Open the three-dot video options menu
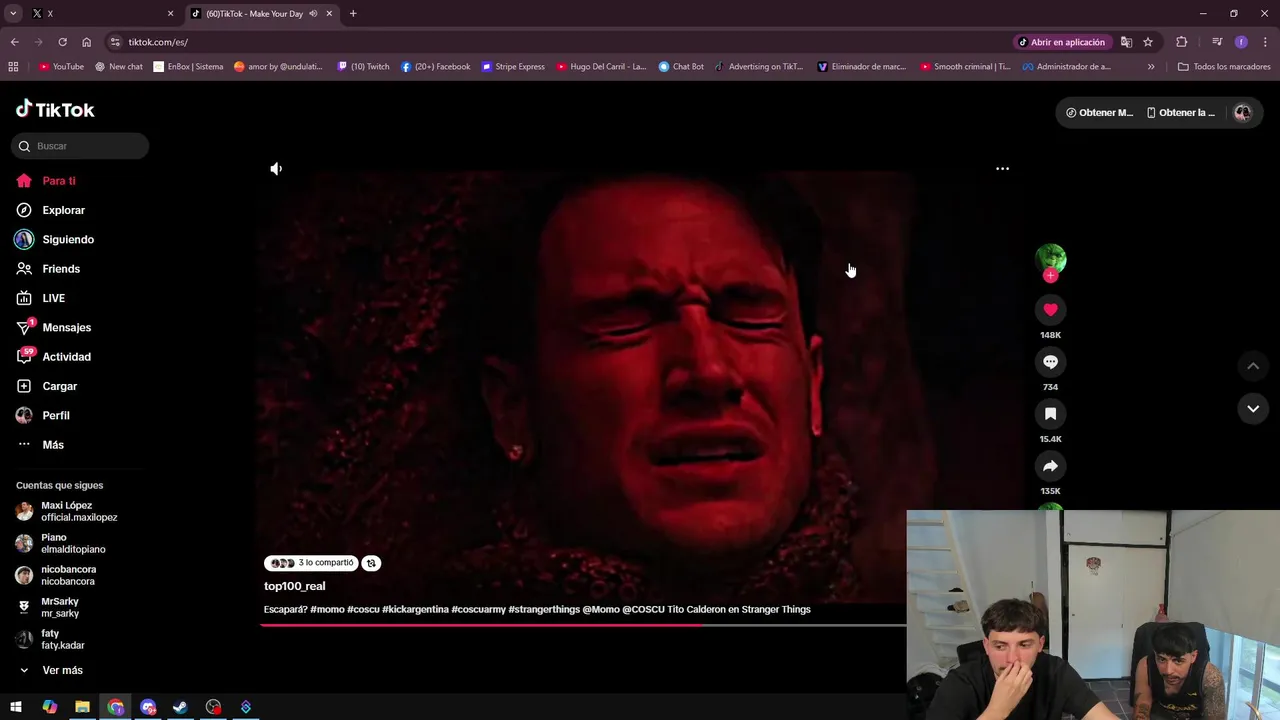 pyautogui.click(x=1002, y=169)
